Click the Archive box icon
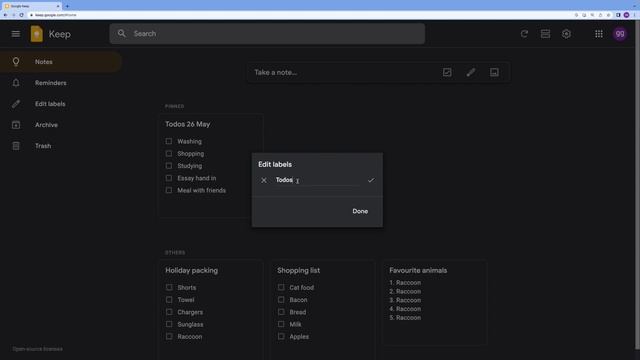The height and width of the screenshot is (360, 640). pos(16,125)
